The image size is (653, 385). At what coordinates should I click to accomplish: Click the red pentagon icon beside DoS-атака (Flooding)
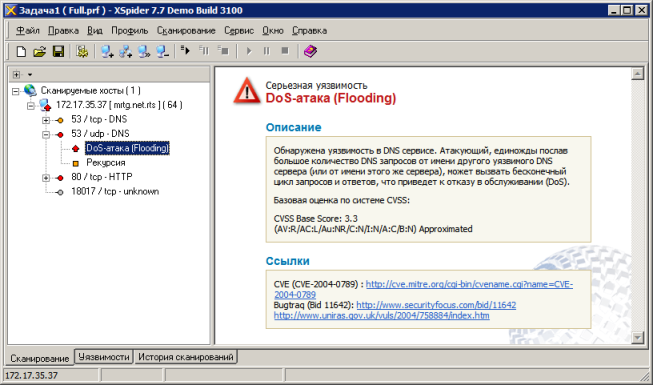pyautogui.click(x=75, y=148)
